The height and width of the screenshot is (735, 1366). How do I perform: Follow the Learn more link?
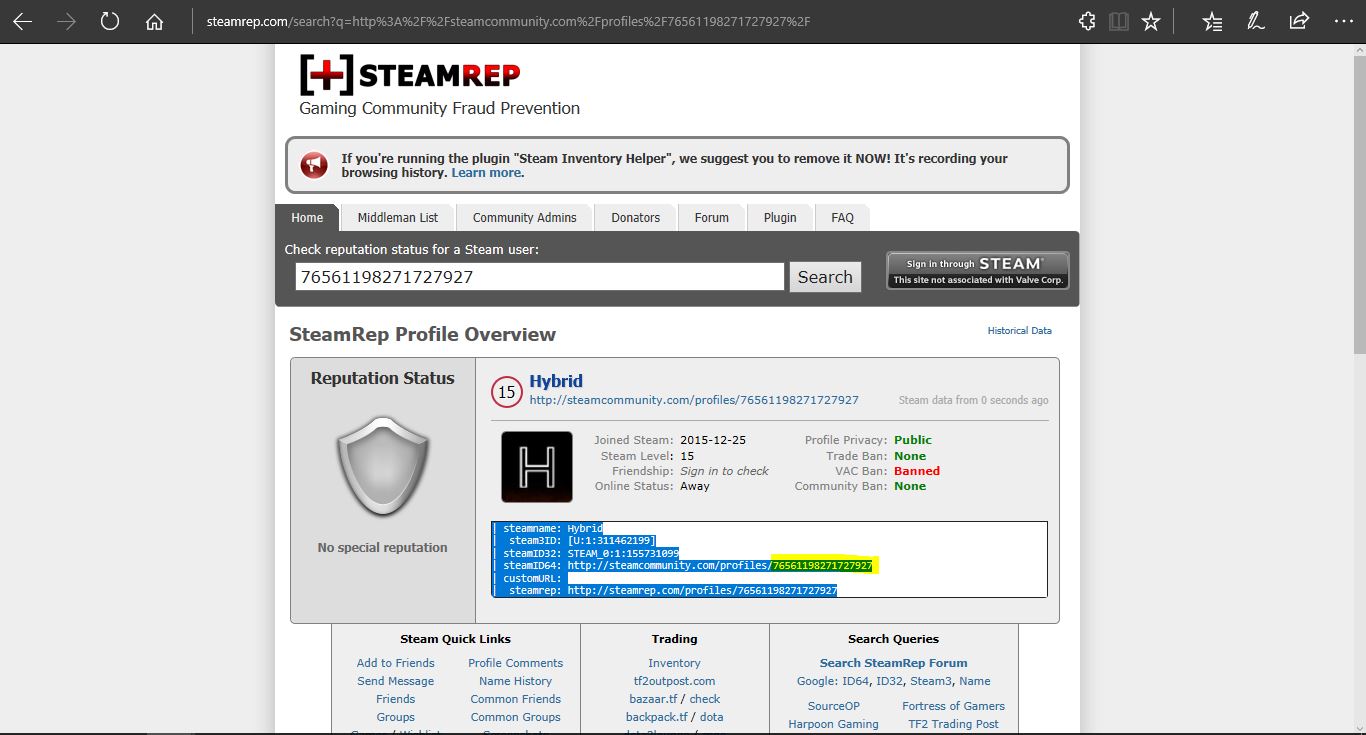[x=486, y=173]
